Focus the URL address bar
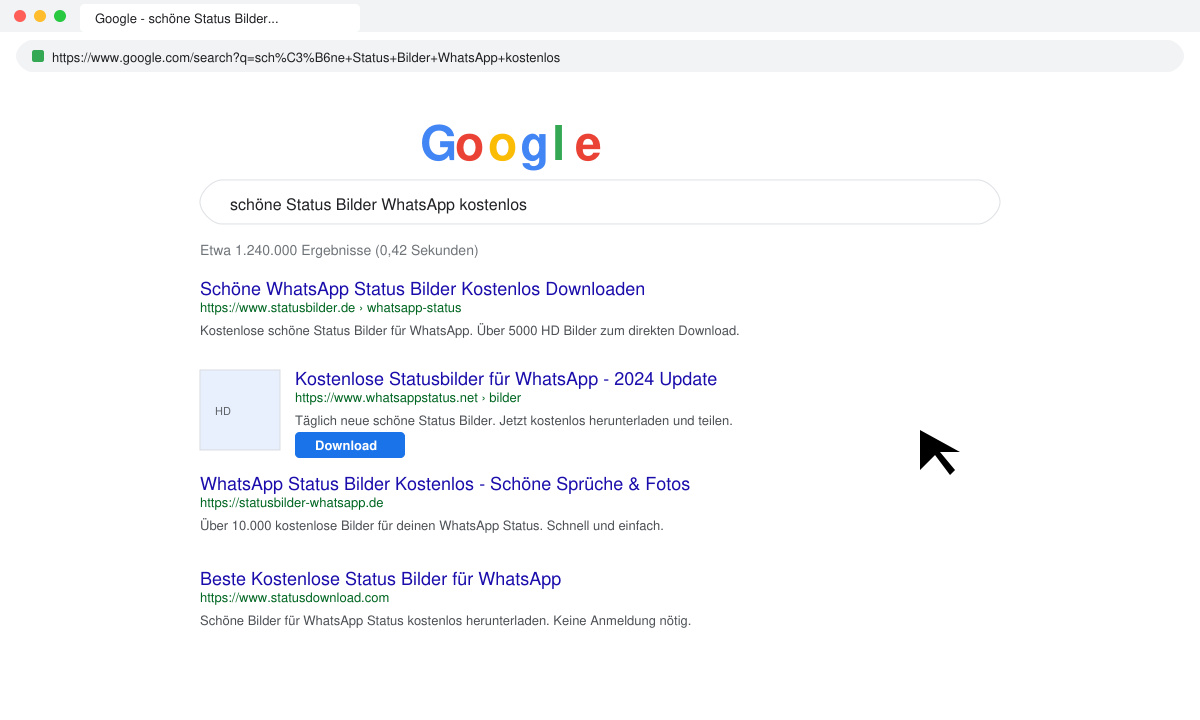The height and width of the screenshot is (720, 1200). [600, 57]
